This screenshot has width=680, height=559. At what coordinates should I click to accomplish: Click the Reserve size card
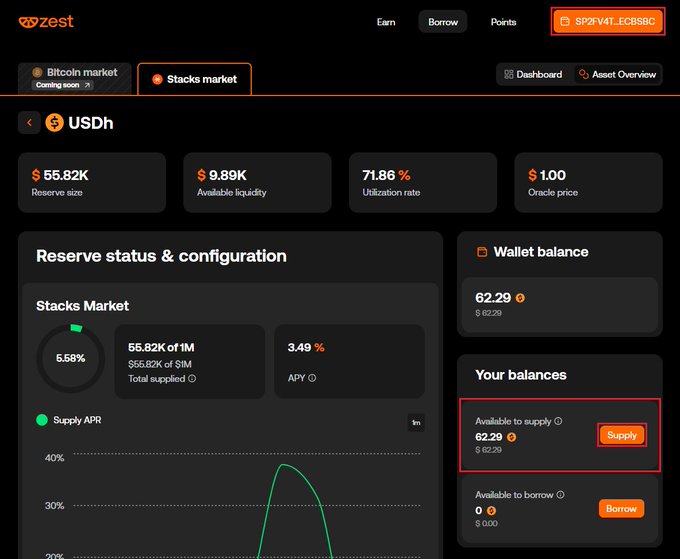click(x=92, y=183)
